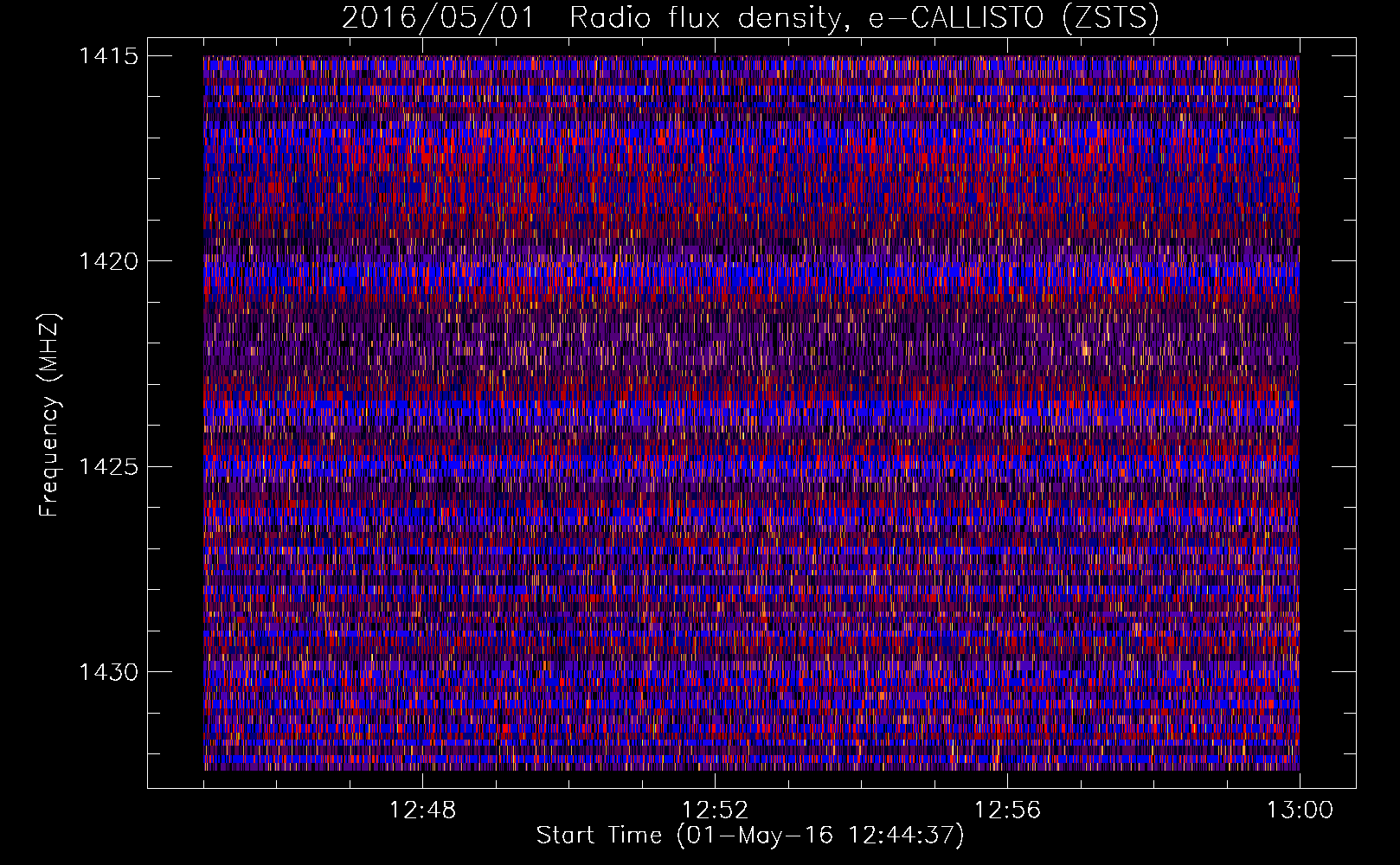This screenshot has height=865, width=1400.
Task: Click the 12:48 time tick label
Action: click(422, 811)
